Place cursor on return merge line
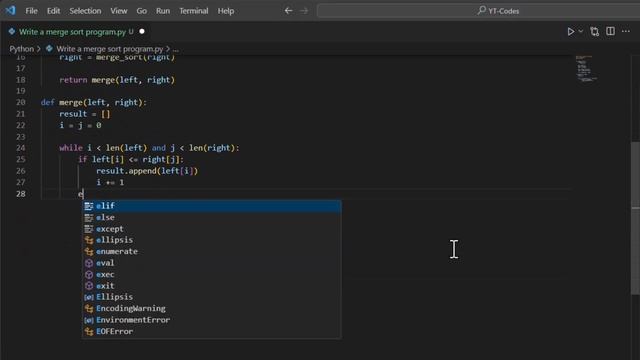 (x=117, y=80)
